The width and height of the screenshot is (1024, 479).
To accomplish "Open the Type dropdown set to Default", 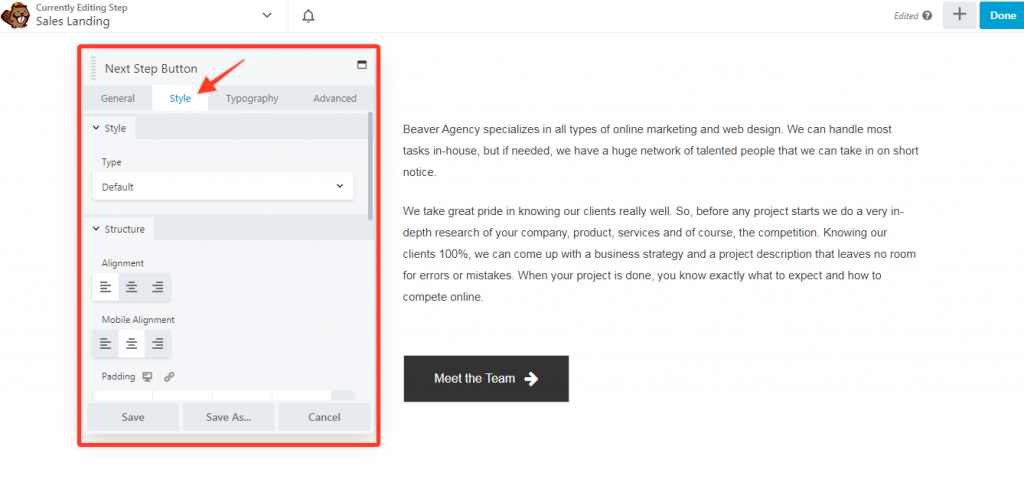I will click(x=222, y=187).
